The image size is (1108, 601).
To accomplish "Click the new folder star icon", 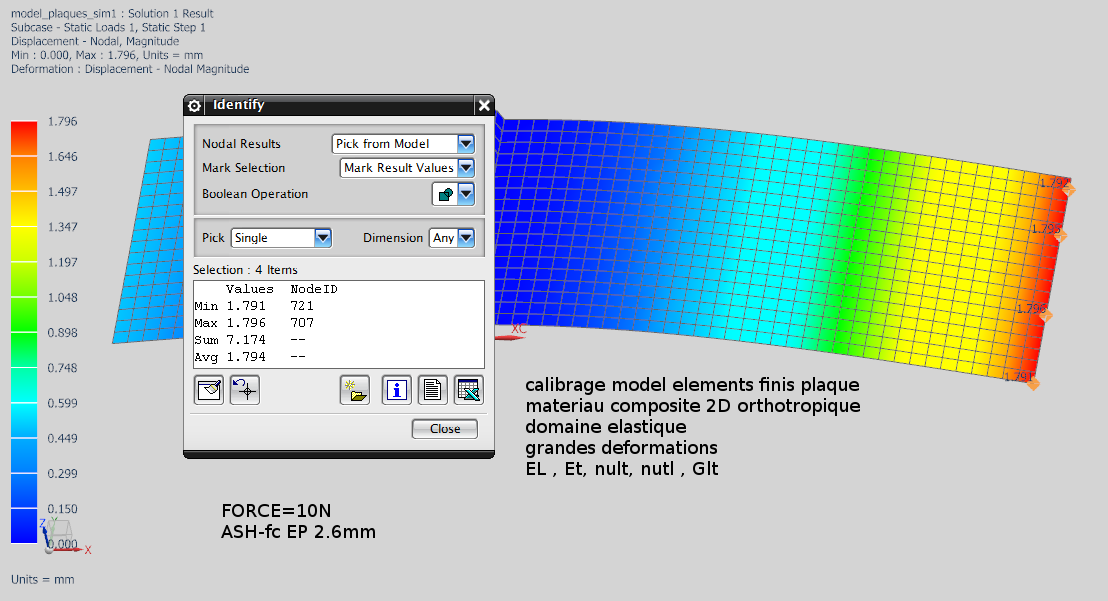I will click(355, 390).
